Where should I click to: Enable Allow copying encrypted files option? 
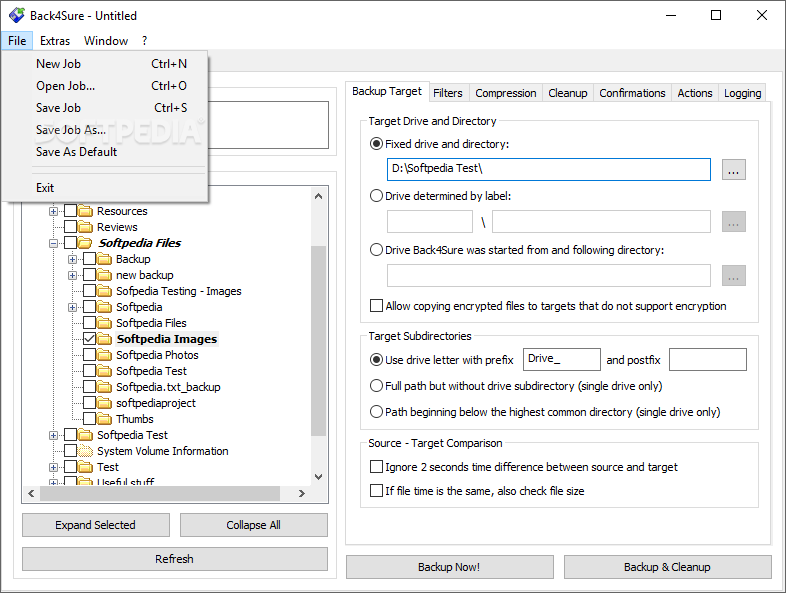click(x=376, y=306)
